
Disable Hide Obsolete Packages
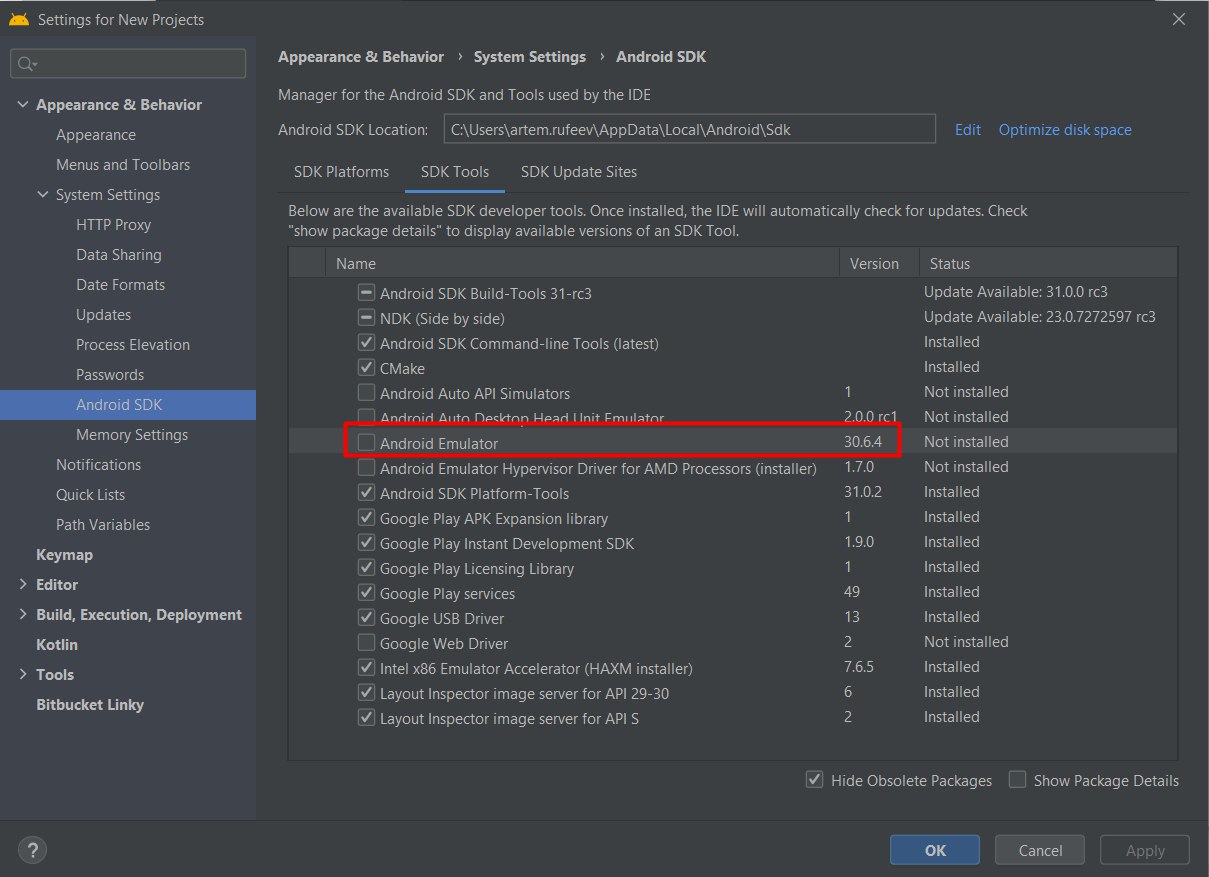pos(815,780)
